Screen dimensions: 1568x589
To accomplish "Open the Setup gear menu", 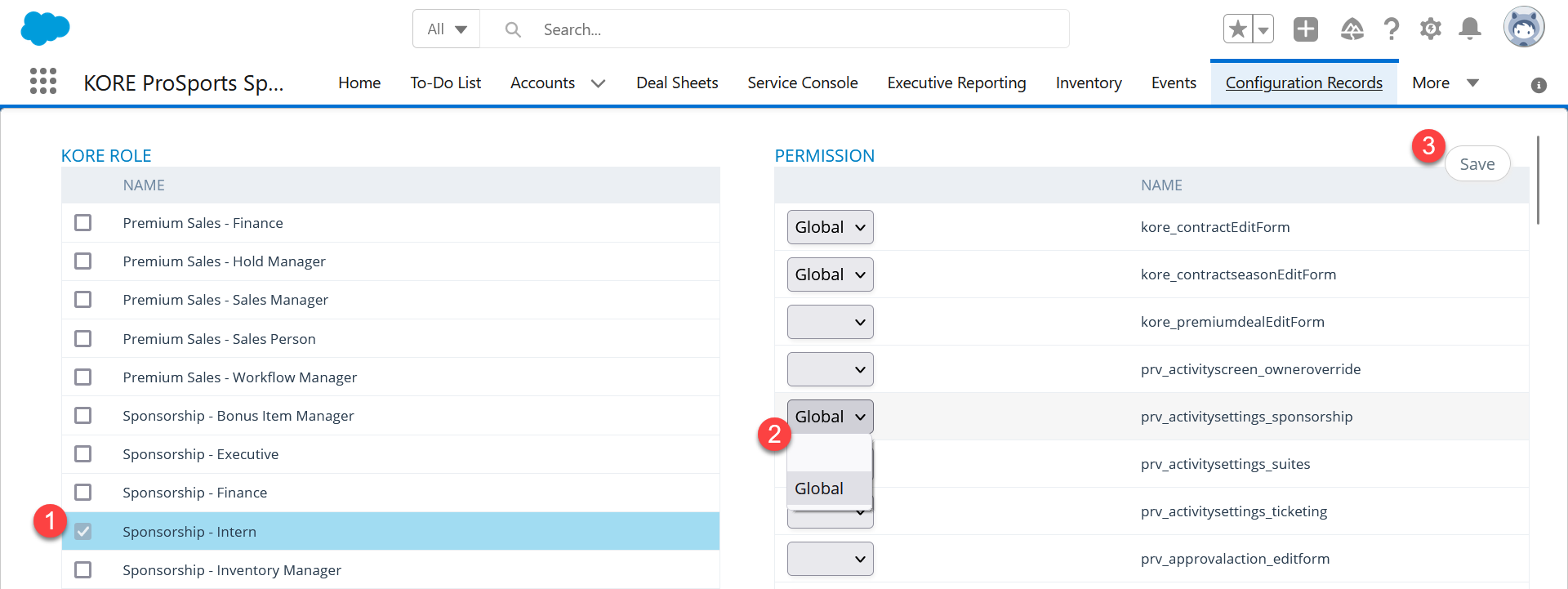I will click(1431, 29).
